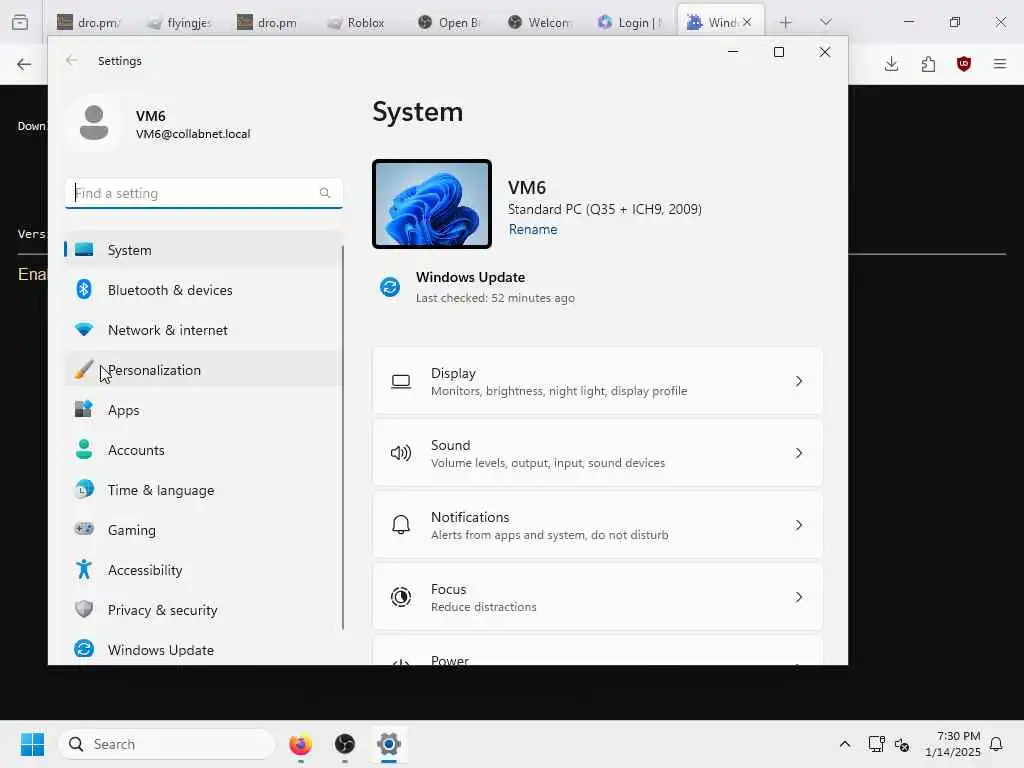Click the Sound speaker icon
This screenshot has height=768, width=1024.
click(400, 453)
